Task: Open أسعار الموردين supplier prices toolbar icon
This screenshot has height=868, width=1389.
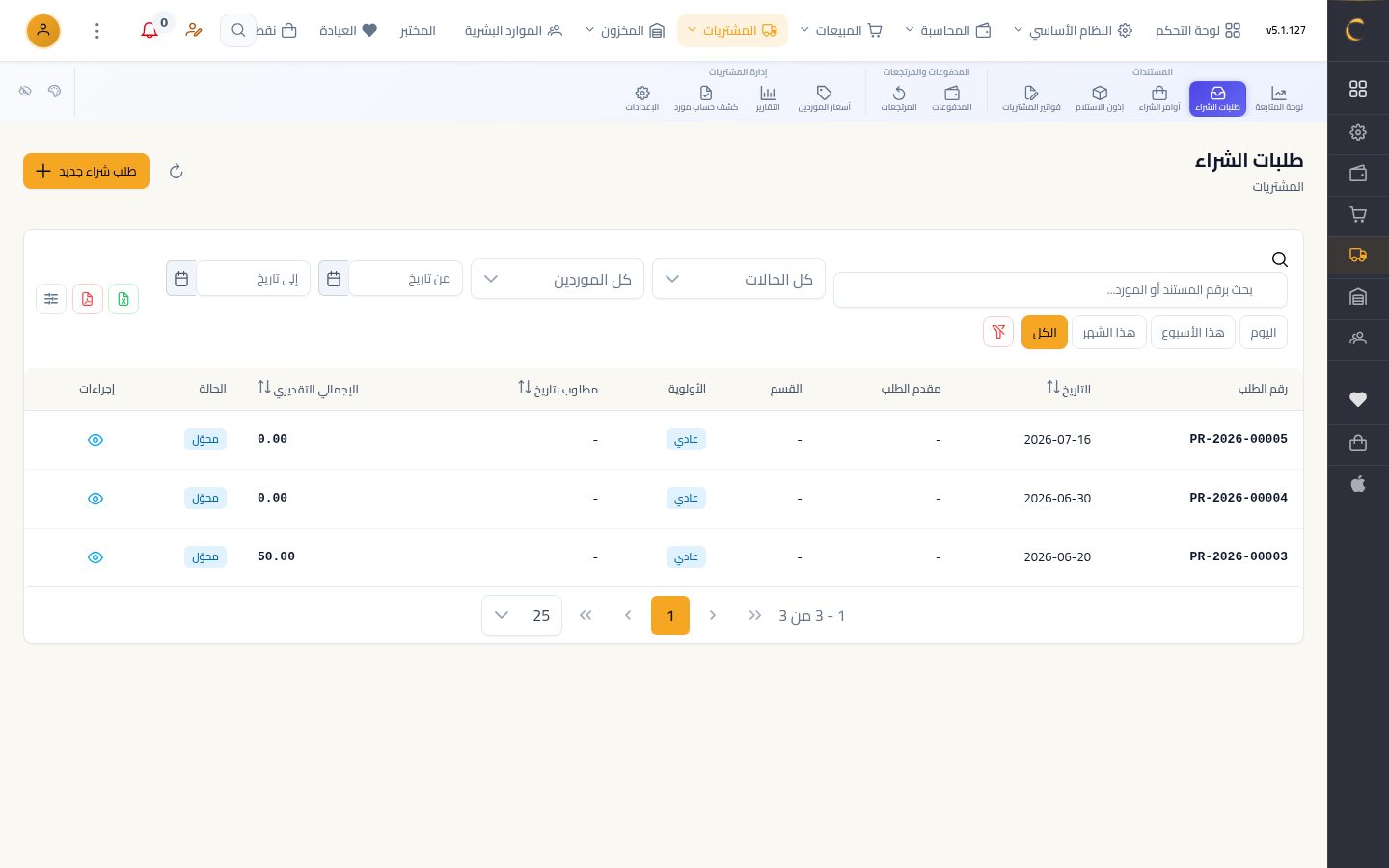Action: point(824,98)
